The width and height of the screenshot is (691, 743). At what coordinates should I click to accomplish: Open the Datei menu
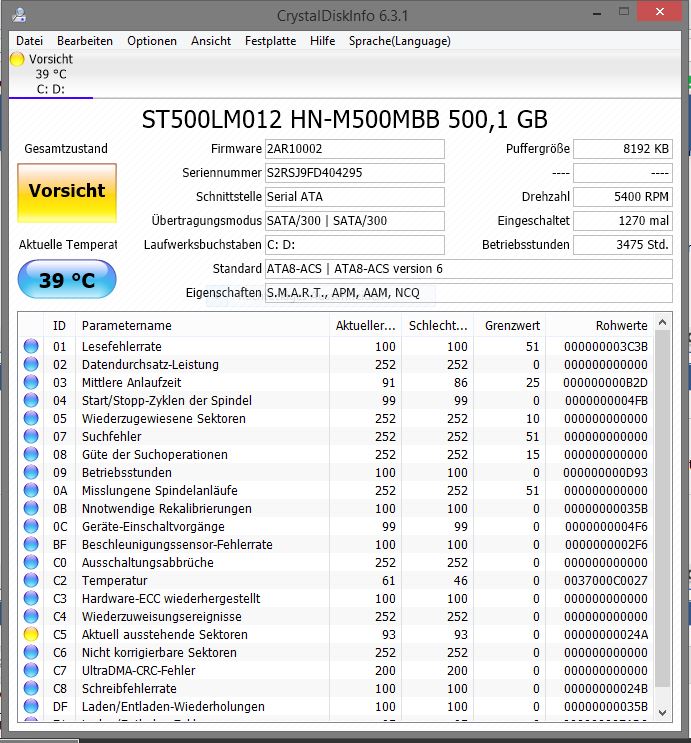29,41
